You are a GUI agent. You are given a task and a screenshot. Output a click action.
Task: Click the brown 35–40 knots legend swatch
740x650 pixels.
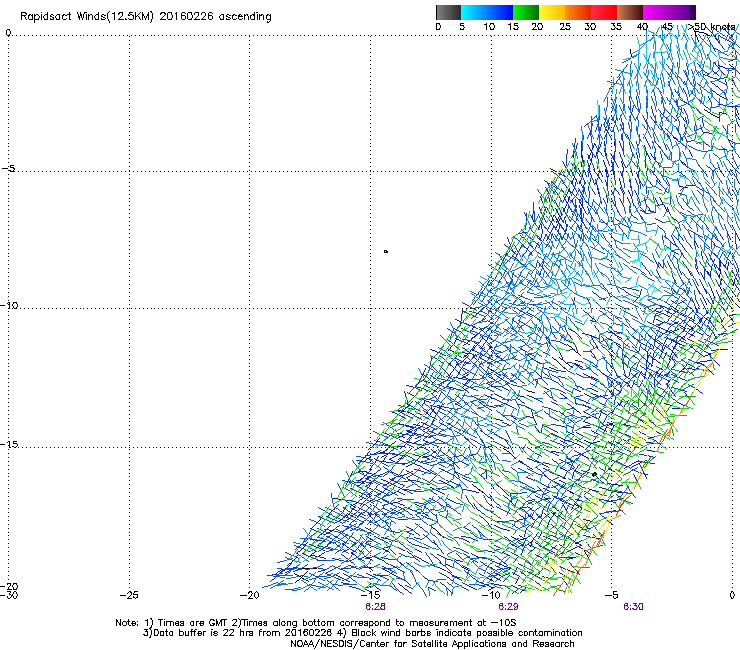click(x=630, y=12)
